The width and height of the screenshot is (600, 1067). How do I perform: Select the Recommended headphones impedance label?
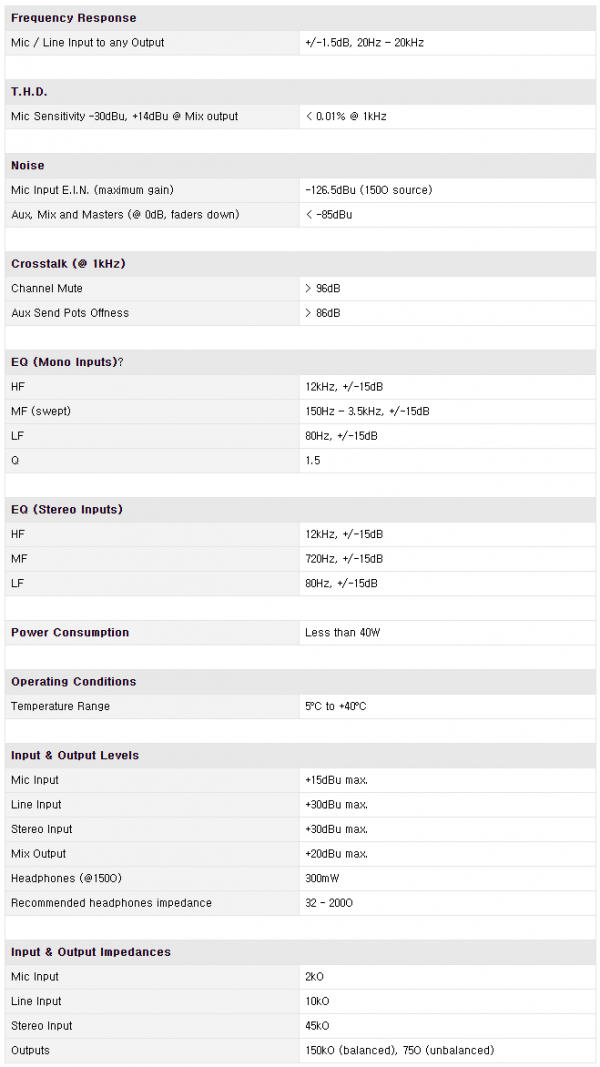point(111,903)
